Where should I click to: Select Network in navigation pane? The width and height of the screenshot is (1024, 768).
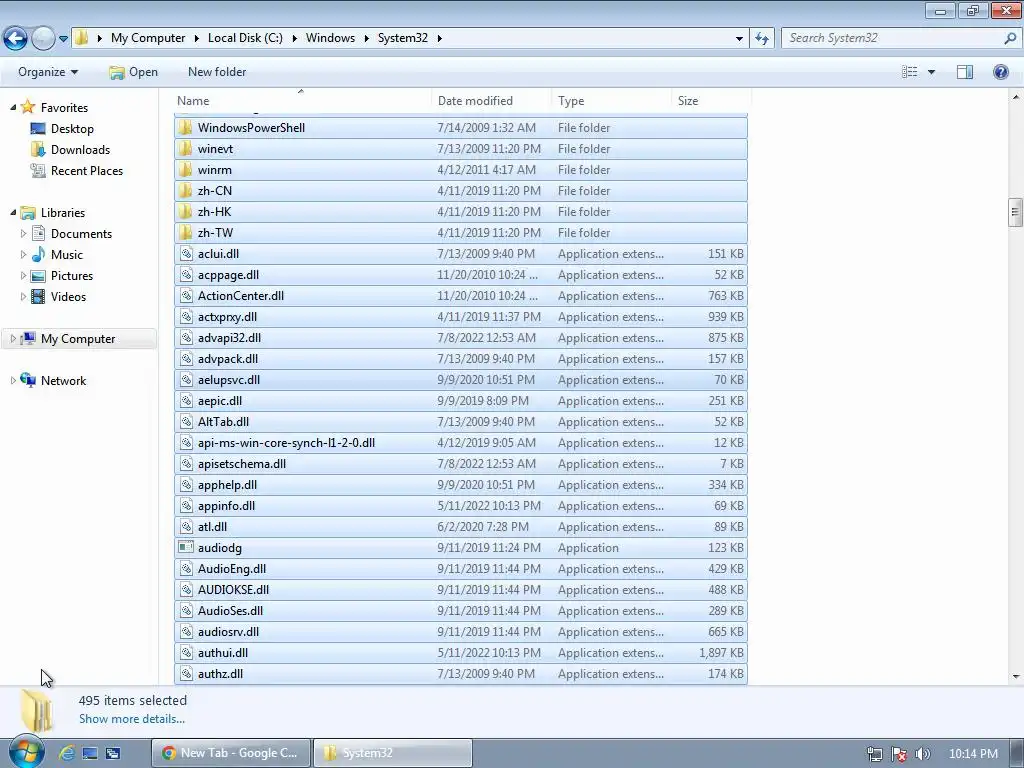tap(63, 380)
